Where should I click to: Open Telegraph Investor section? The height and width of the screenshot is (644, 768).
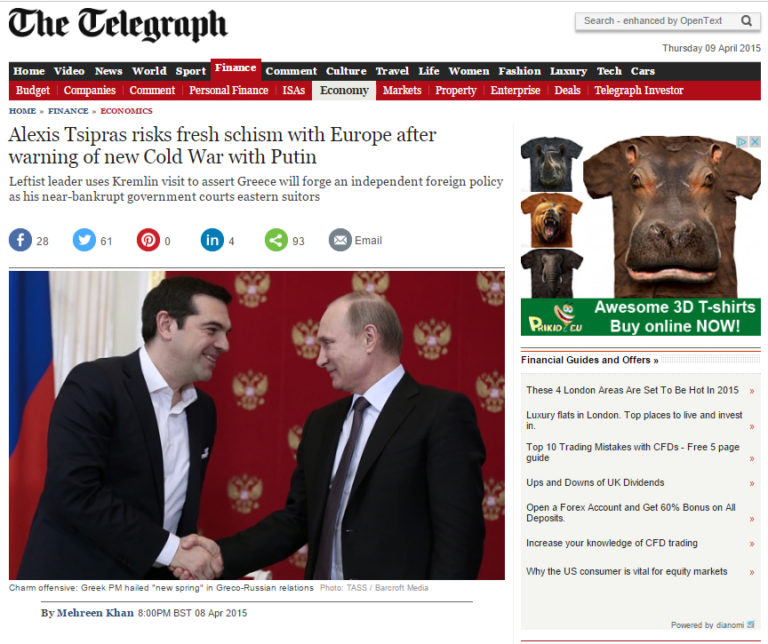click(x=639, y=91)
